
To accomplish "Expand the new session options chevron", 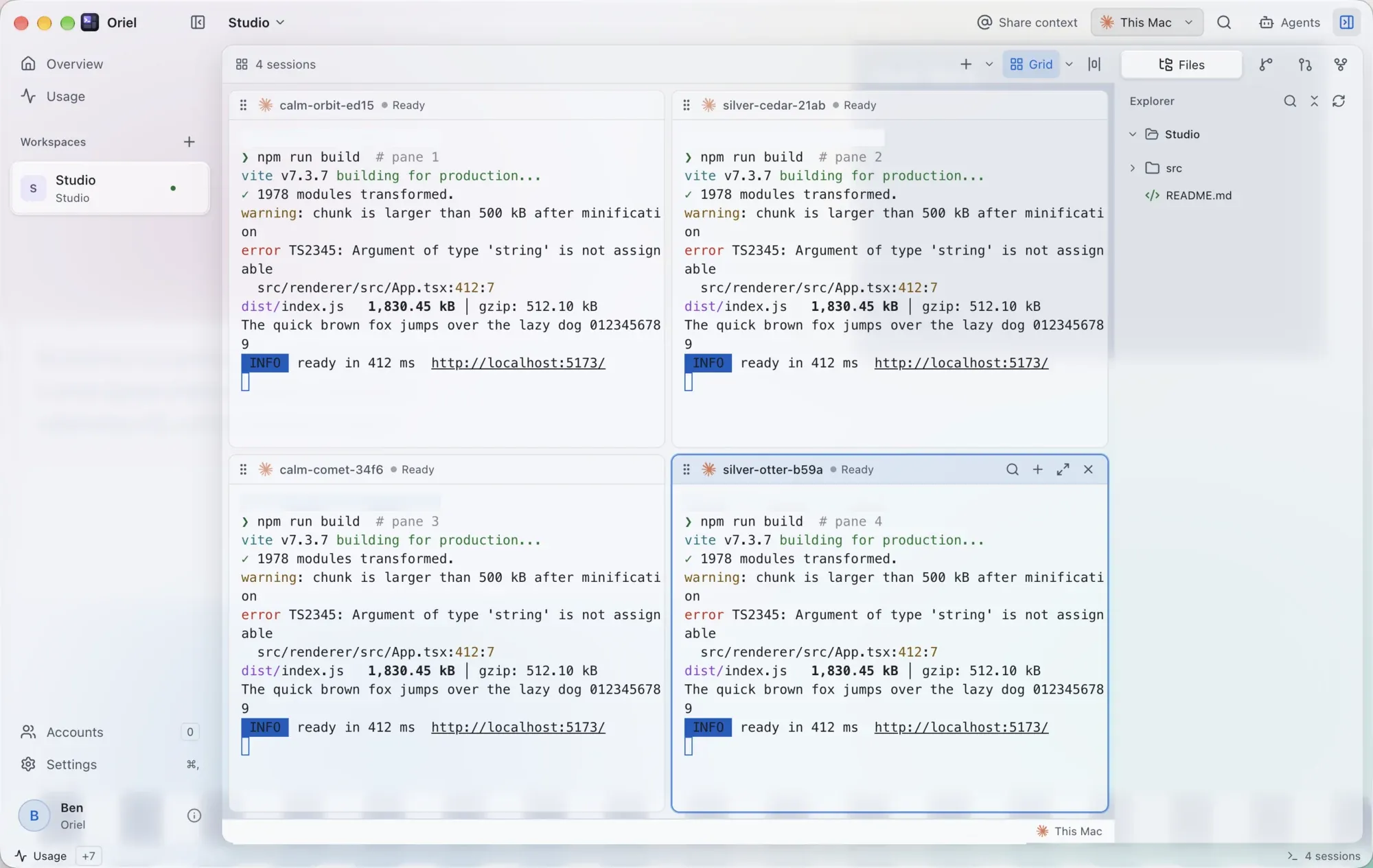I will tap(989, 64).
